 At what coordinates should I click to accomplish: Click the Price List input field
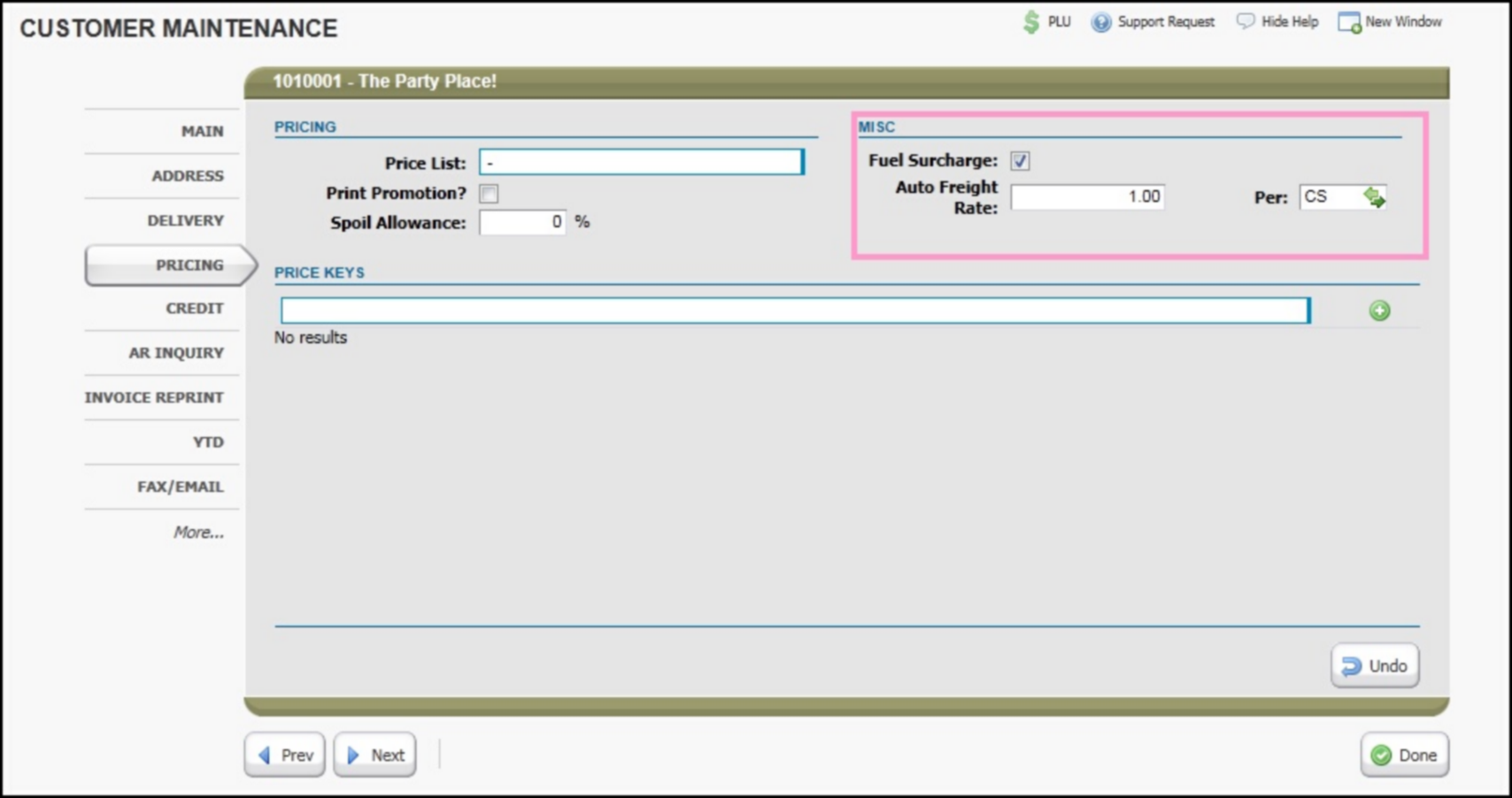[642, 162]
